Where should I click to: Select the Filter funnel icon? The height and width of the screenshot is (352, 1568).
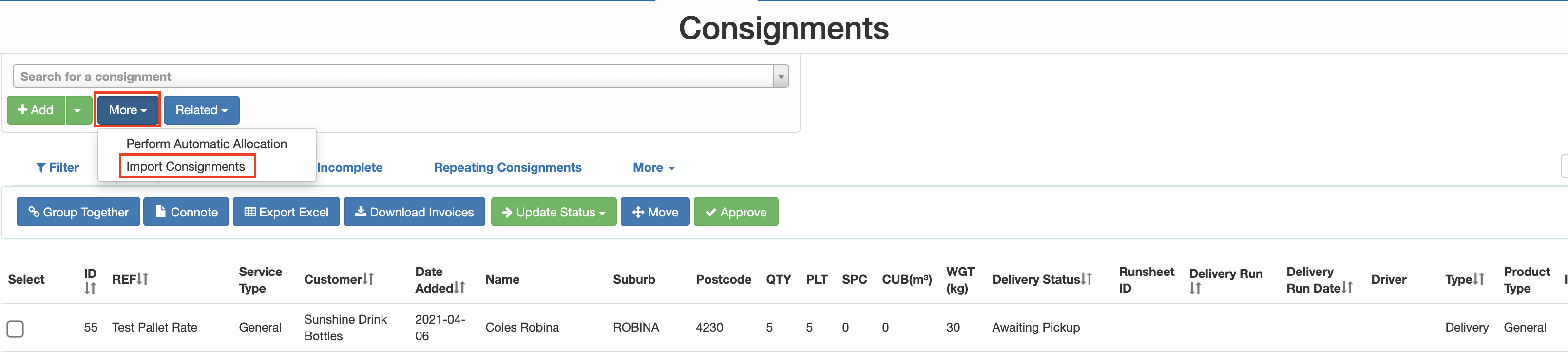tap(41, 167)
